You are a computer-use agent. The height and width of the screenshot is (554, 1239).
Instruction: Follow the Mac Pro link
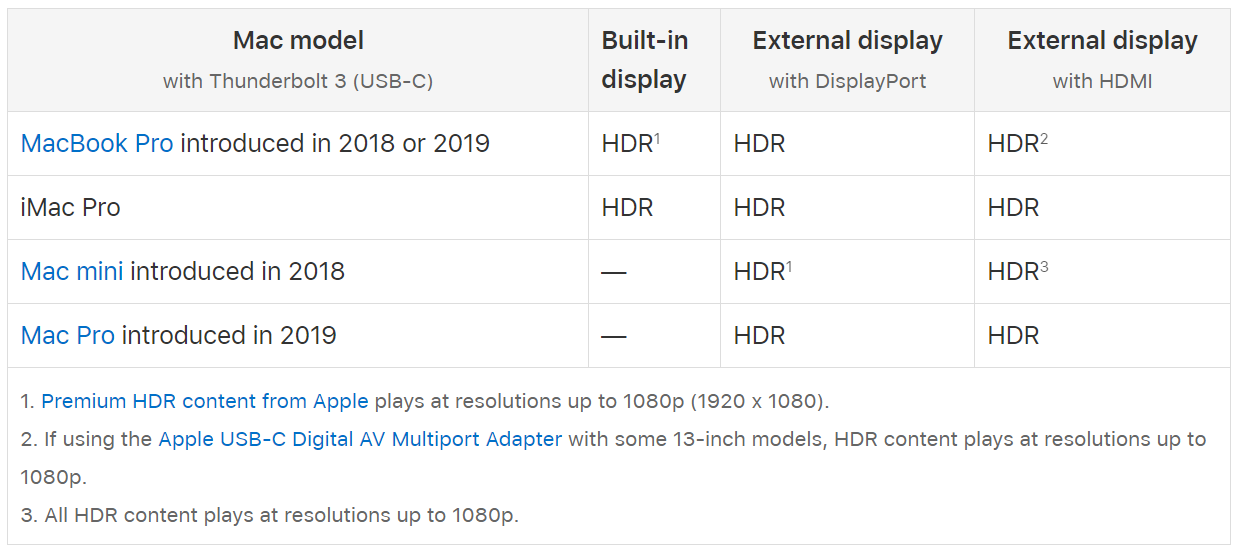(68, 335)
